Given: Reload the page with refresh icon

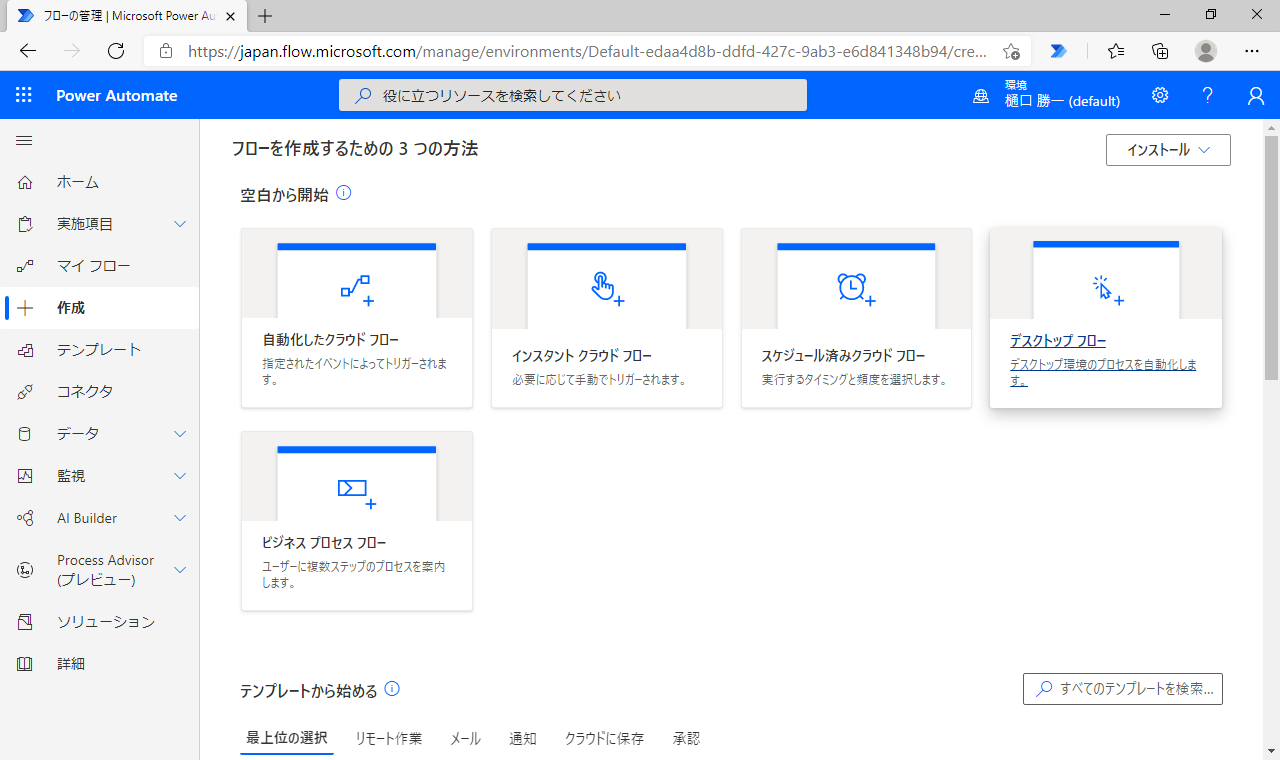Looking at the screenshot, I should tap(116, 51).
